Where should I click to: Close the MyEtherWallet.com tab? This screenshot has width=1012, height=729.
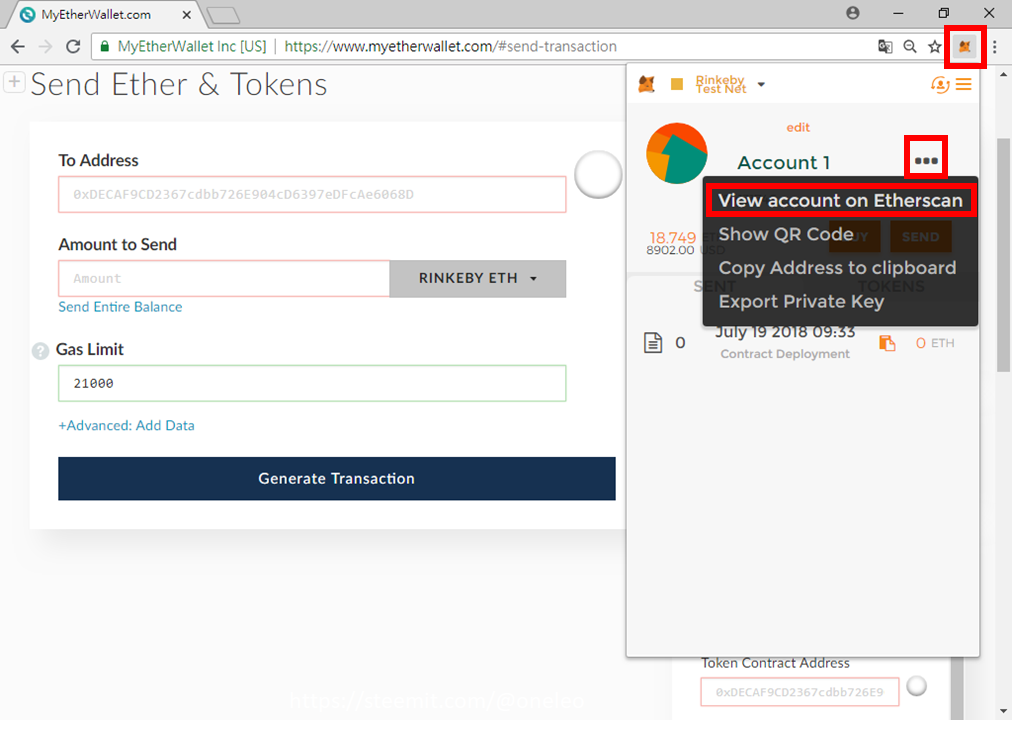coord(187,14)
